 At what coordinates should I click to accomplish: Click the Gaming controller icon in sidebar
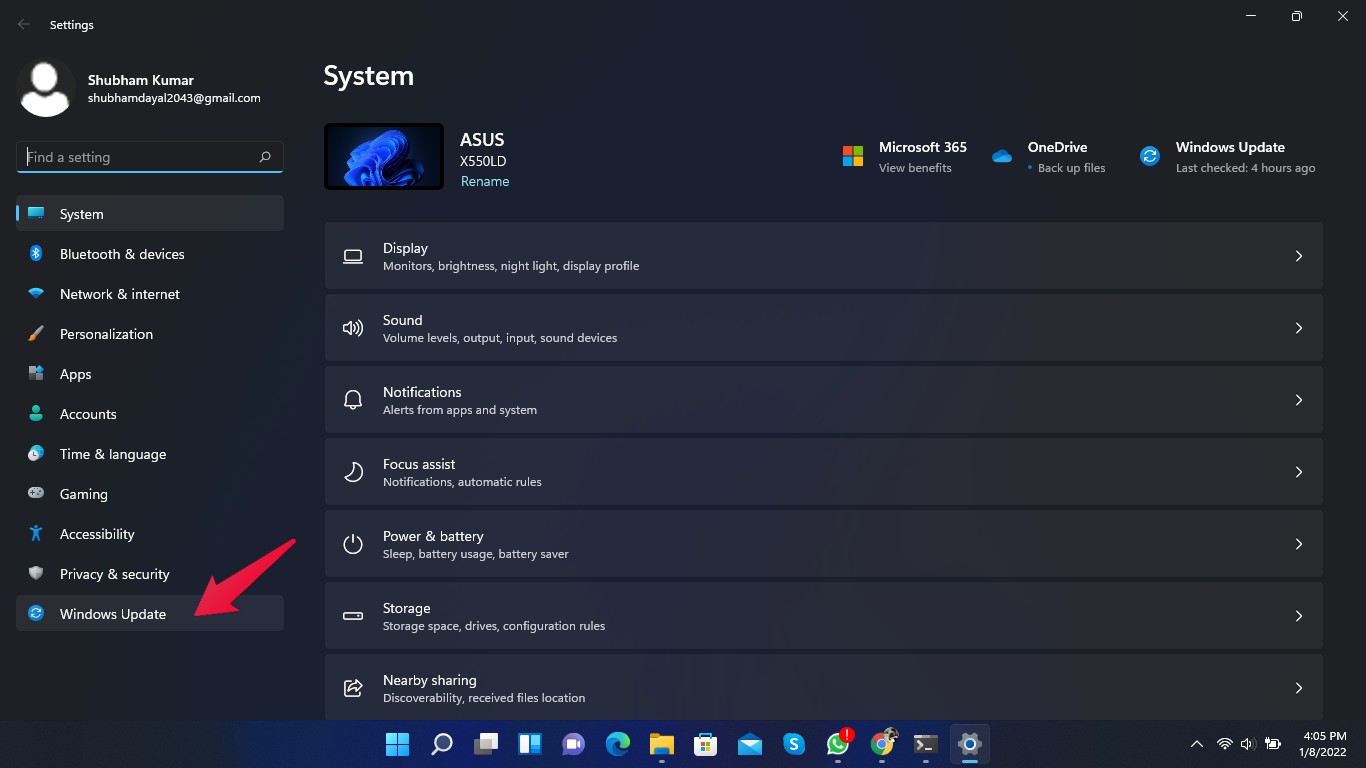click(x=36, y=494)
